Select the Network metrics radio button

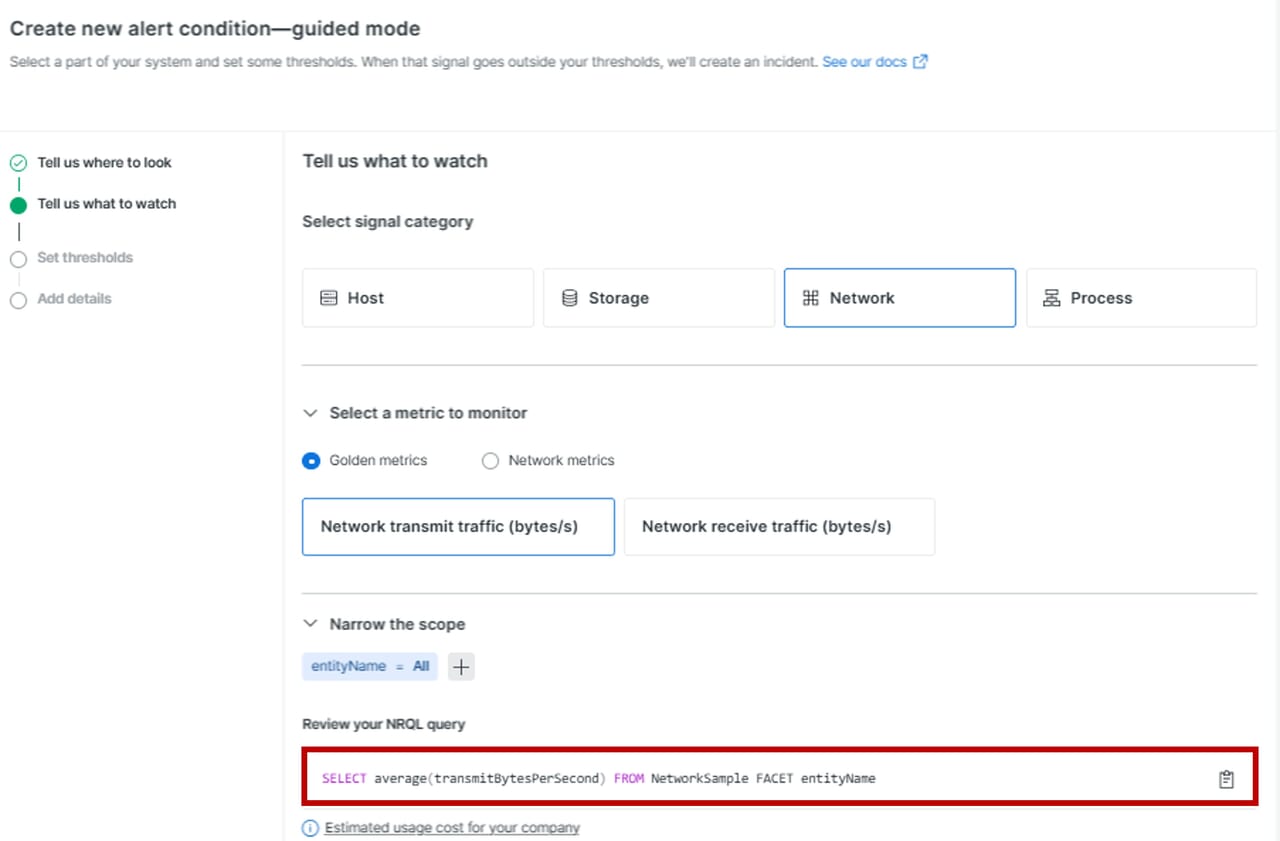[490, 461]
